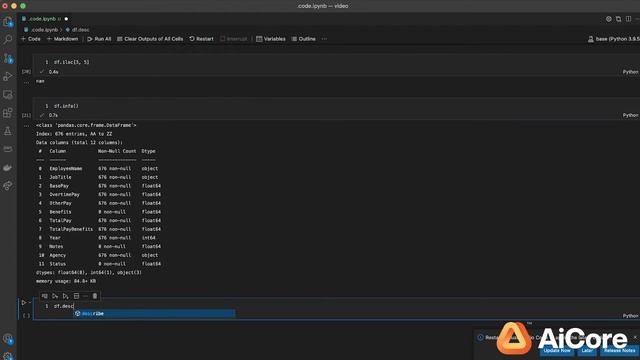Viewport: 640px width, 360px height.
Task: Open Source Control view in activity bar
Action: click(8, 58)
